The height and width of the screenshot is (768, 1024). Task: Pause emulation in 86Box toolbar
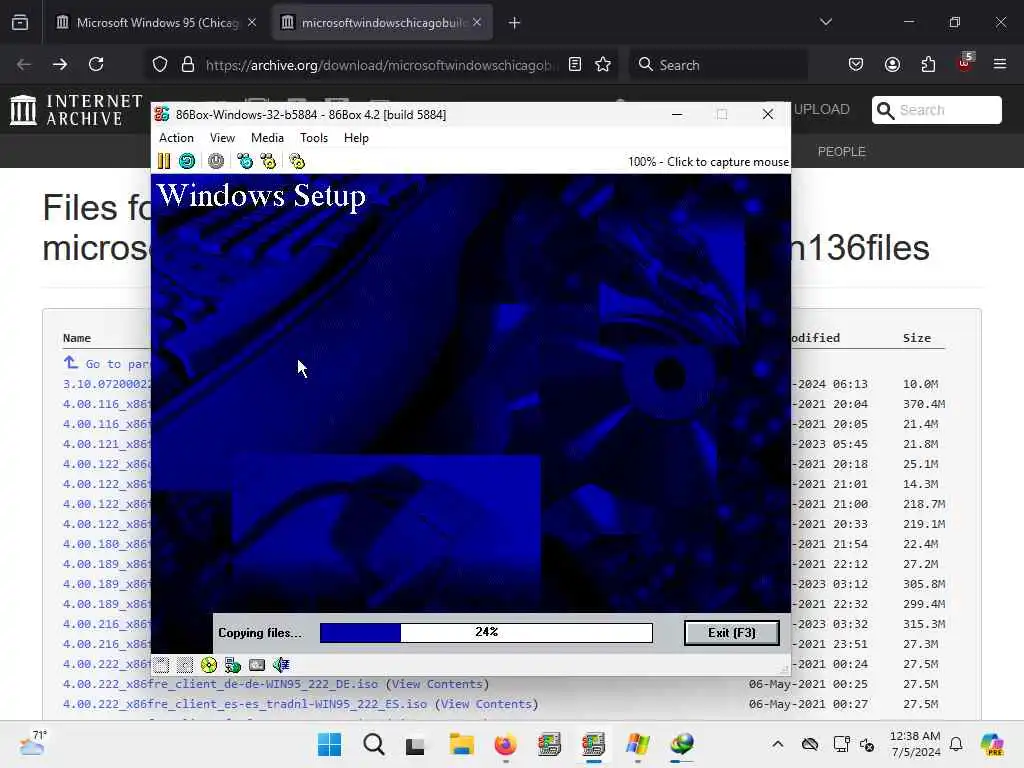tap(164, 161)
